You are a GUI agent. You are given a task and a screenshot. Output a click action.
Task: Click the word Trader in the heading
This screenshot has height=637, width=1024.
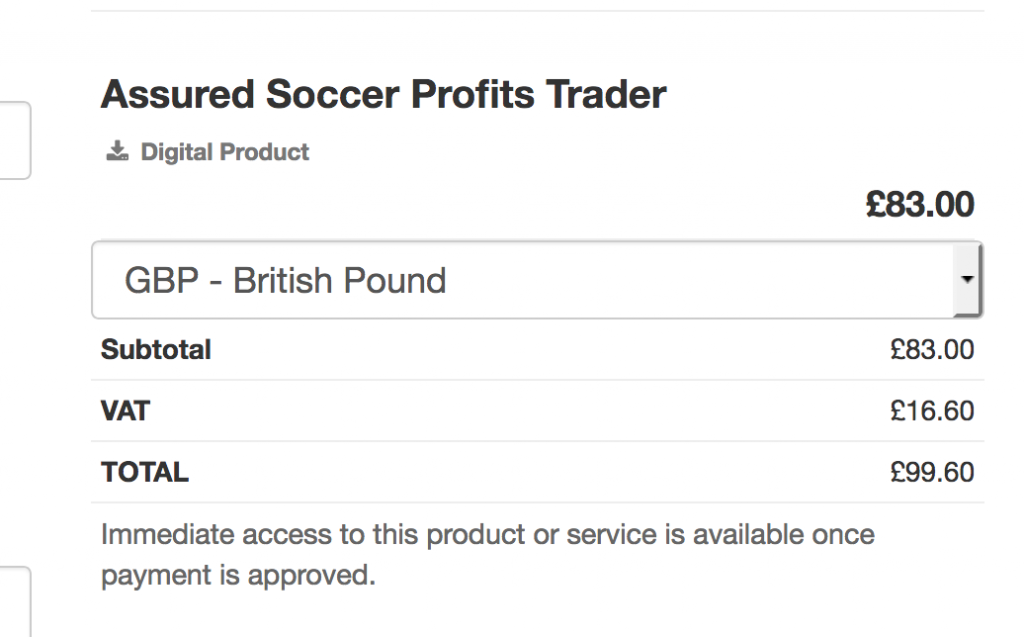coord(606,94)
